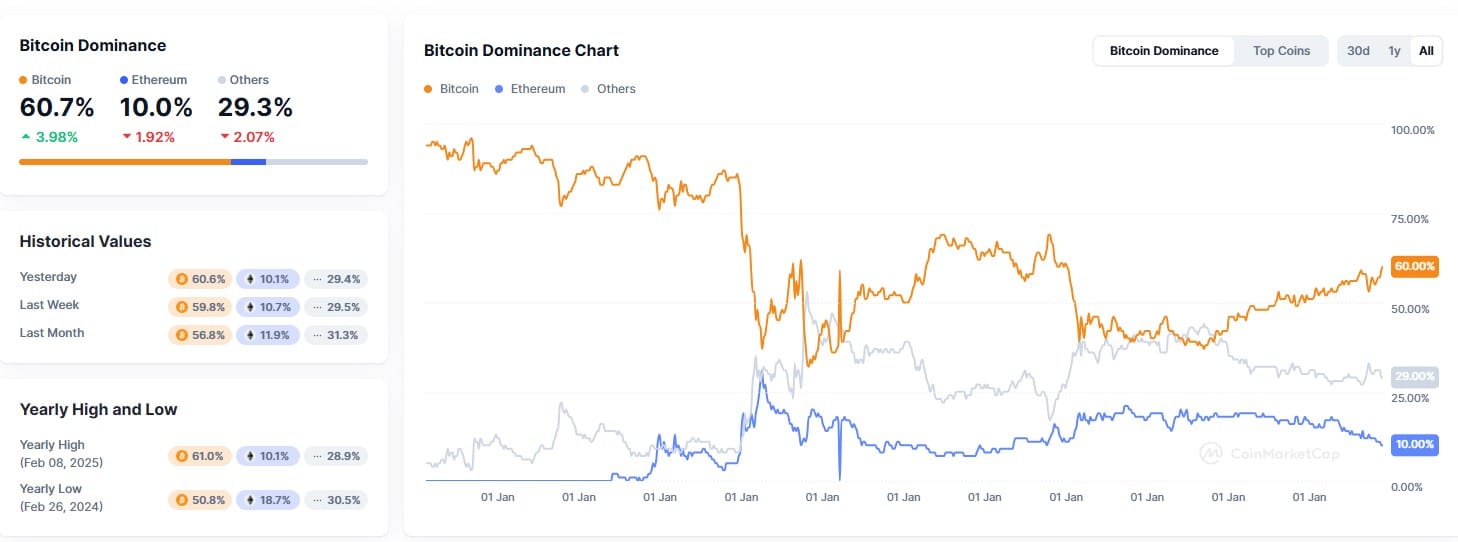The image size is (1458, 542).
Task: Toggle the Bitcoin series in chart legend
Action: [451, 89]
